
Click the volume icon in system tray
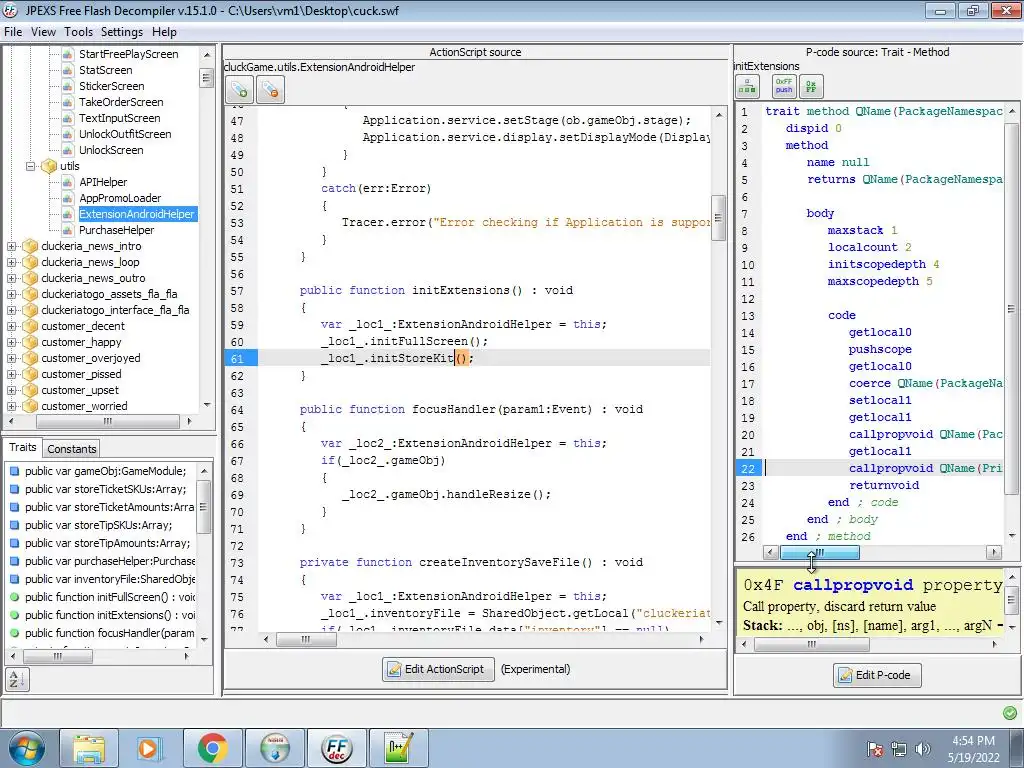pos(922,748)
